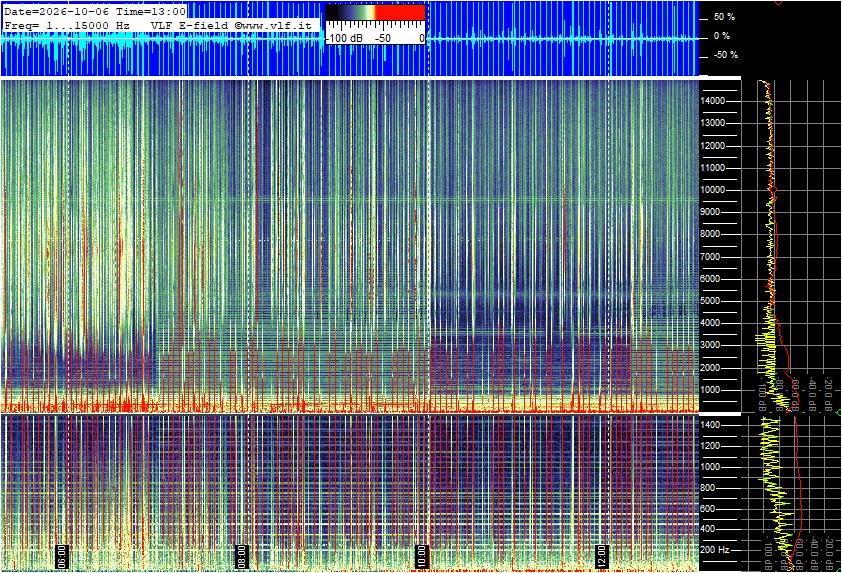Click the 2000 frequency axis label
842x573 pixels.
(x=710, y=368)
